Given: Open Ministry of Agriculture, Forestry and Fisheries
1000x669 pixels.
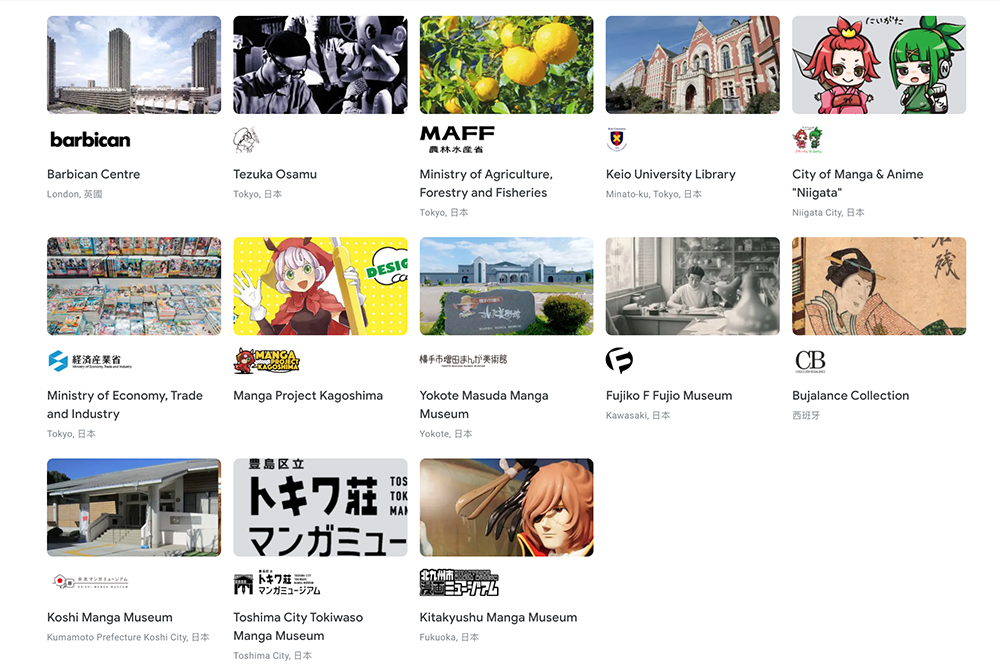Looking at the screenshot, I should pyautogui.click(x=486, y=183).
